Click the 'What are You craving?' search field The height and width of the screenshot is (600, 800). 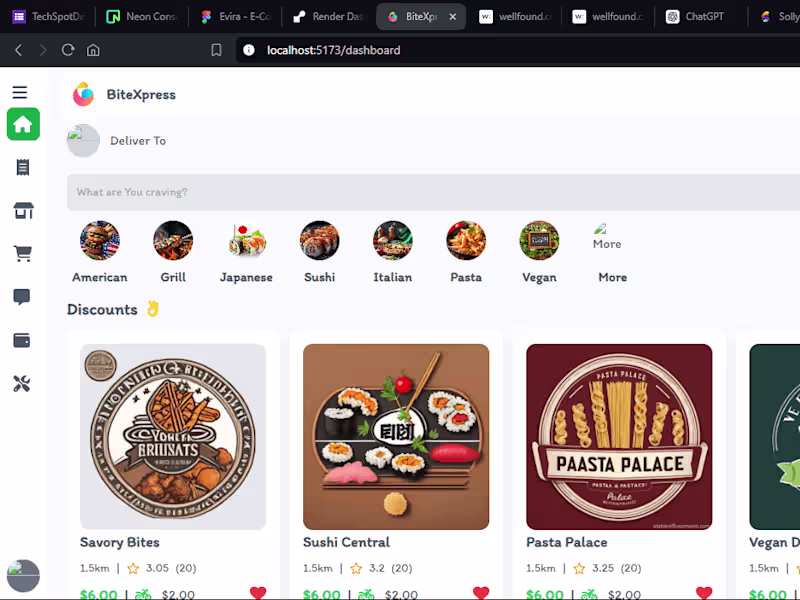433,192
